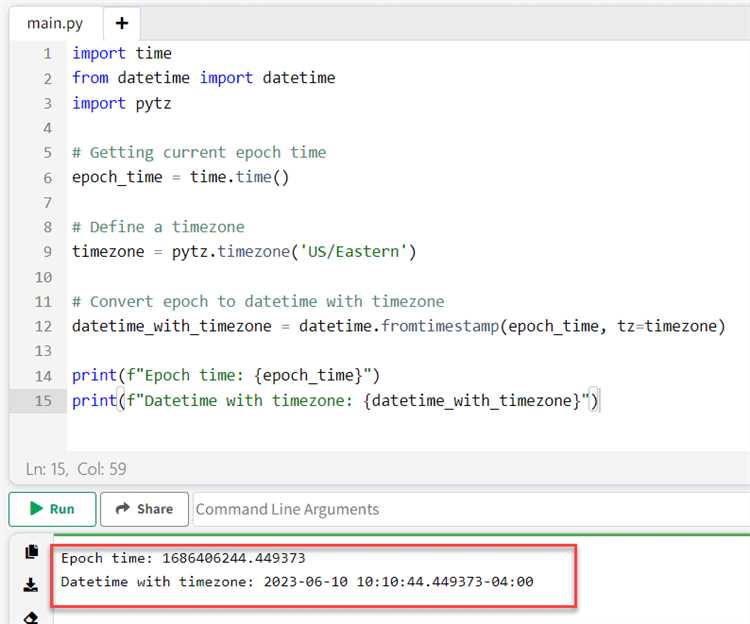Click the 'Epoch time: 1686406244.449373' output line

[x=183, y=558]
